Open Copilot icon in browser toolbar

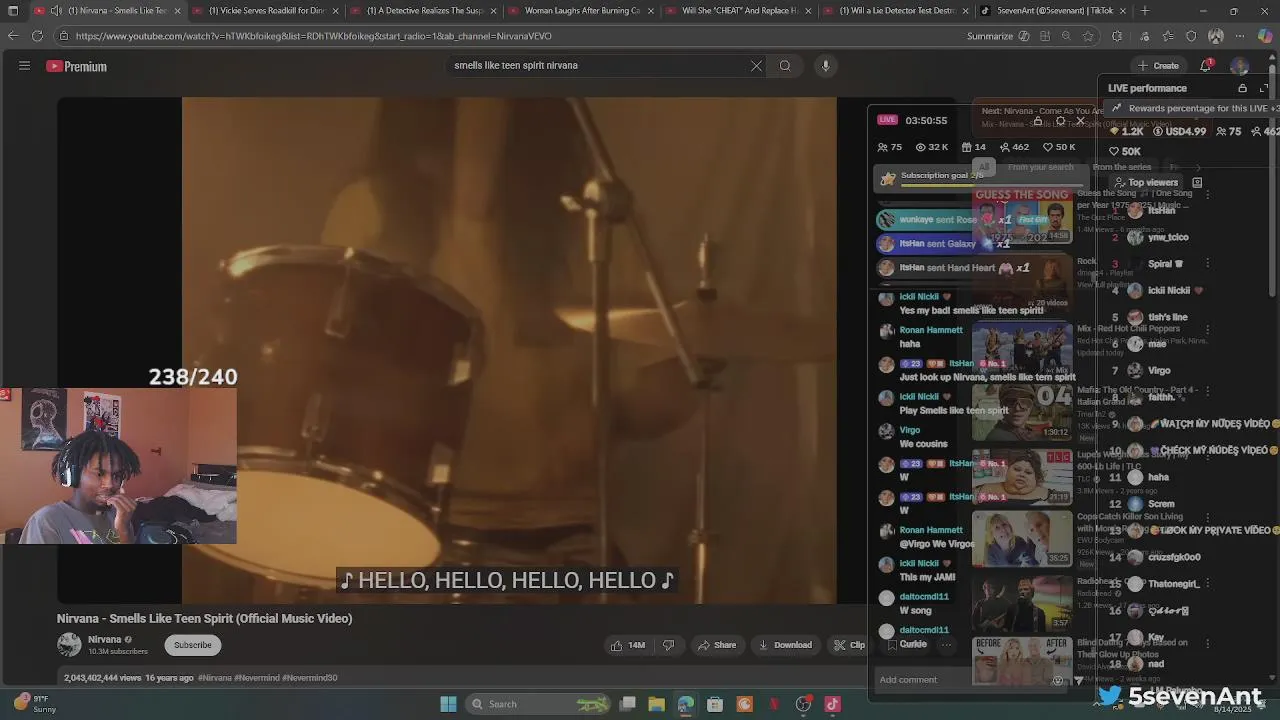1265,36
